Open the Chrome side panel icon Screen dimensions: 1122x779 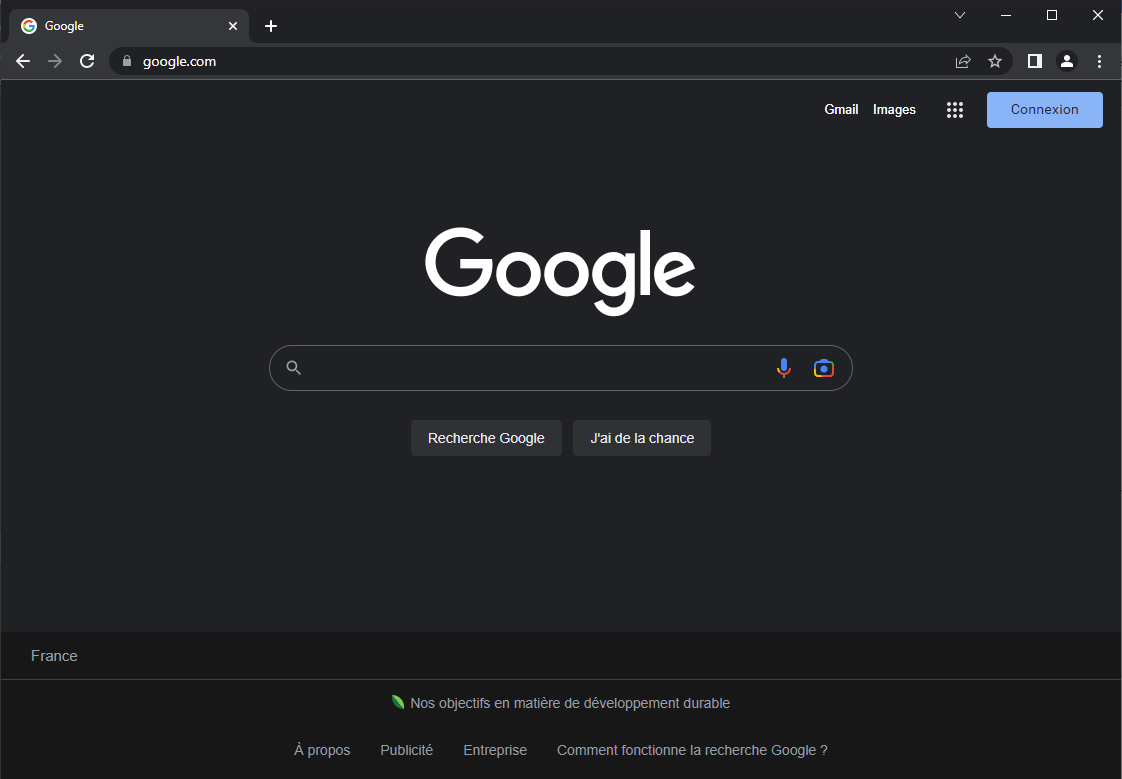[x=1034, y=61]
